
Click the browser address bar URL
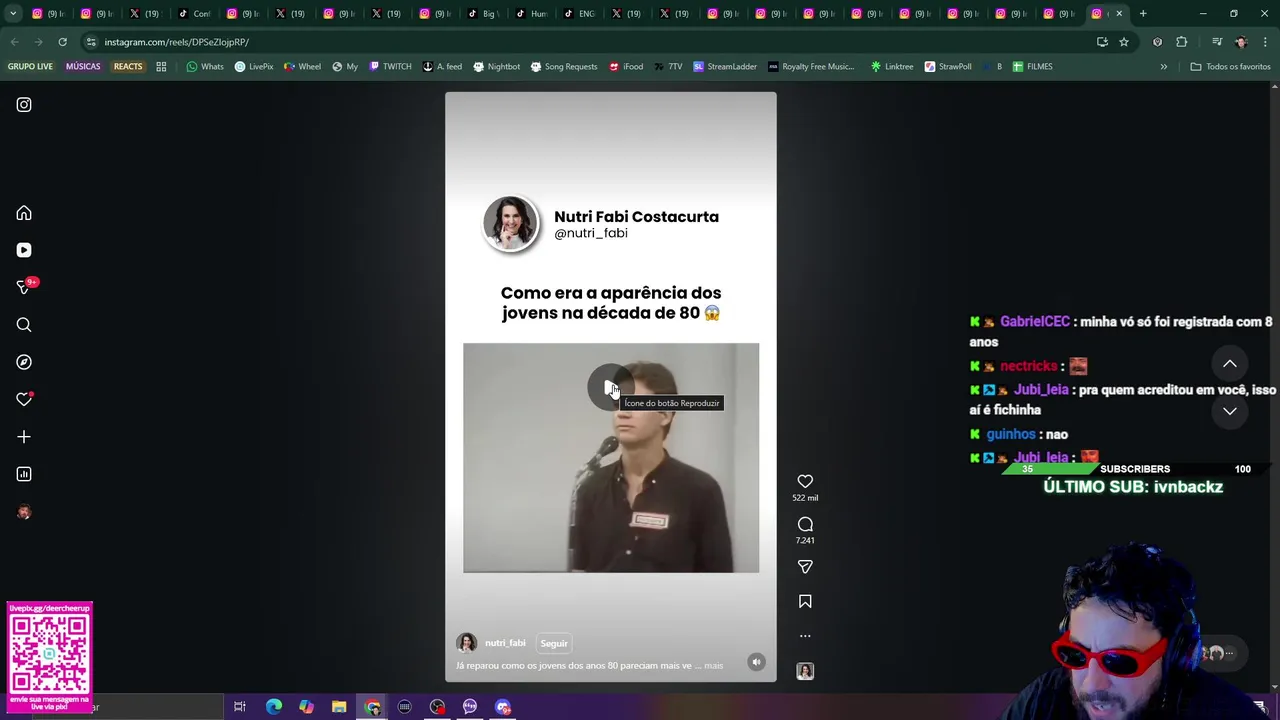click(177, 42)
